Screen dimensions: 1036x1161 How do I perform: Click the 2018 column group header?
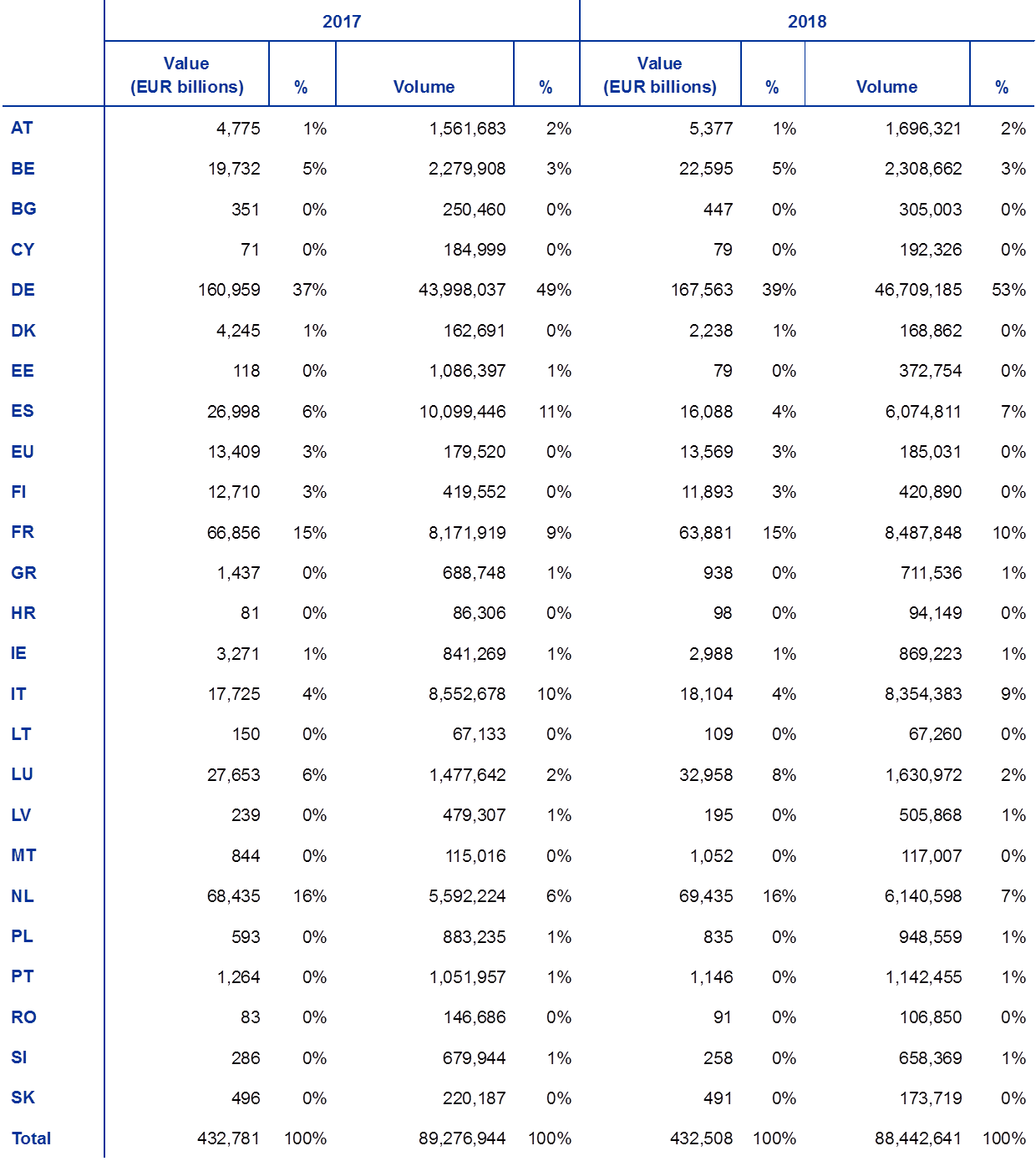click(x=806, y=22)
